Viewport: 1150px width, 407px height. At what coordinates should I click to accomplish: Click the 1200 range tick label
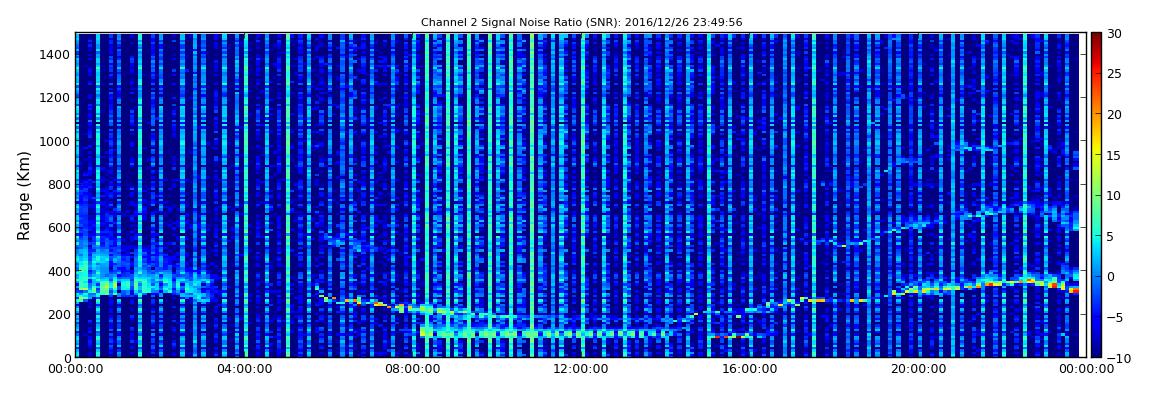pos(56,98)
